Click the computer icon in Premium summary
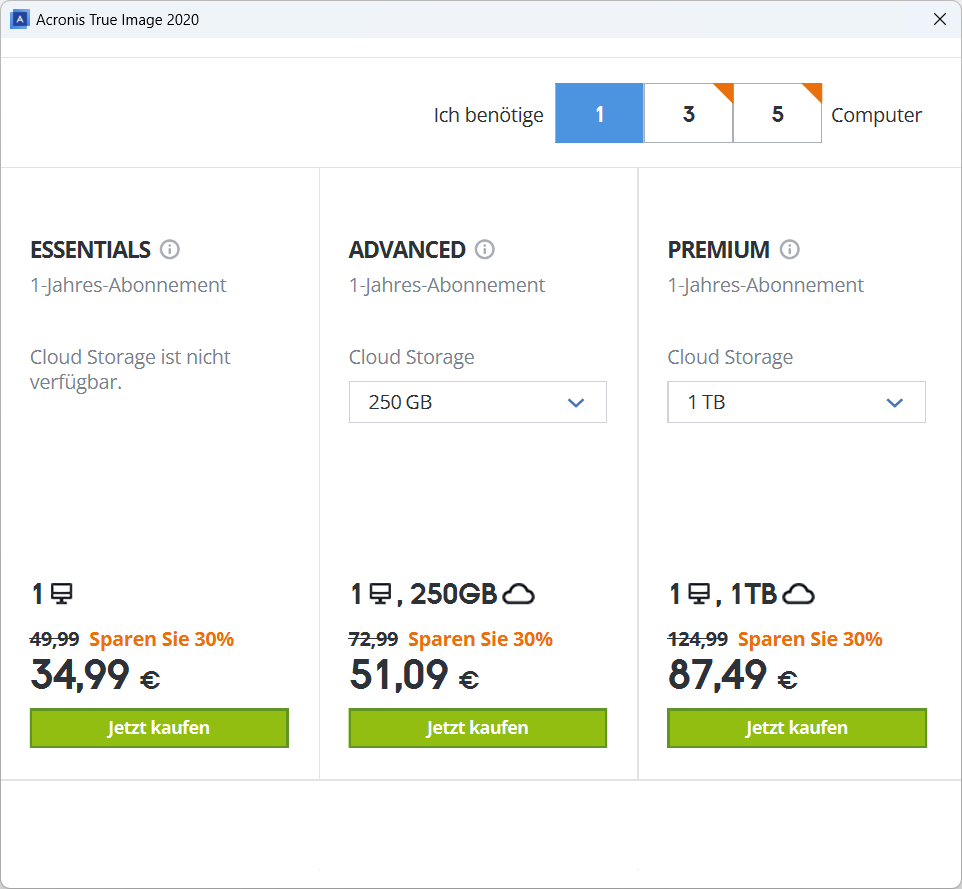 coord(699,595)
